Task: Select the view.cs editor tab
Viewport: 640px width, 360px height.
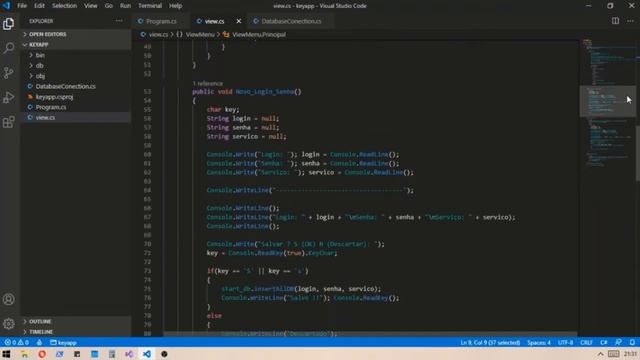Action: pos(214,21)
